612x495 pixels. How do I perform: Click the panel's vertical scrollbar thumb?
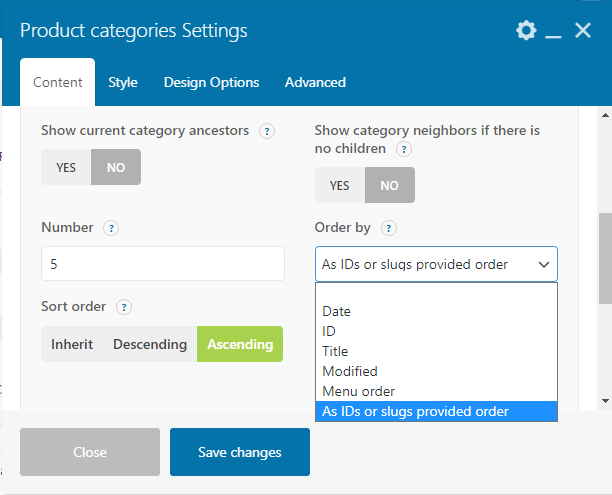click(x=604, y=257)
